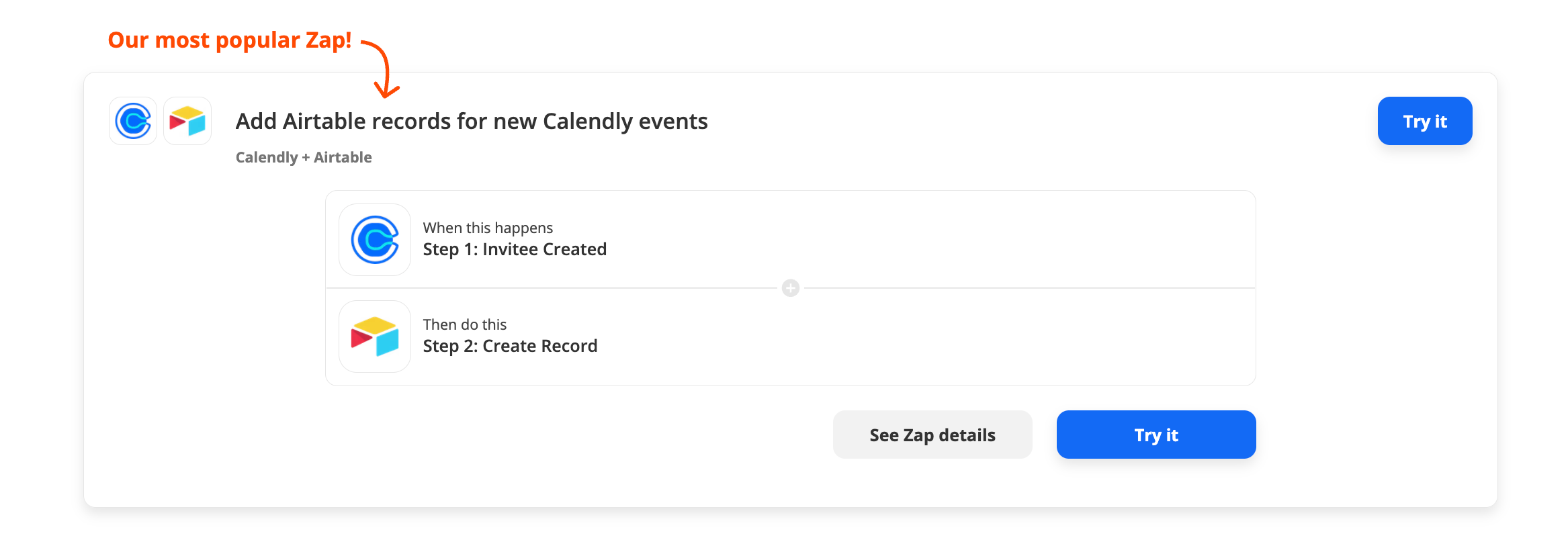Click the word Airtable in the Zap title

(x=324, y=122)
